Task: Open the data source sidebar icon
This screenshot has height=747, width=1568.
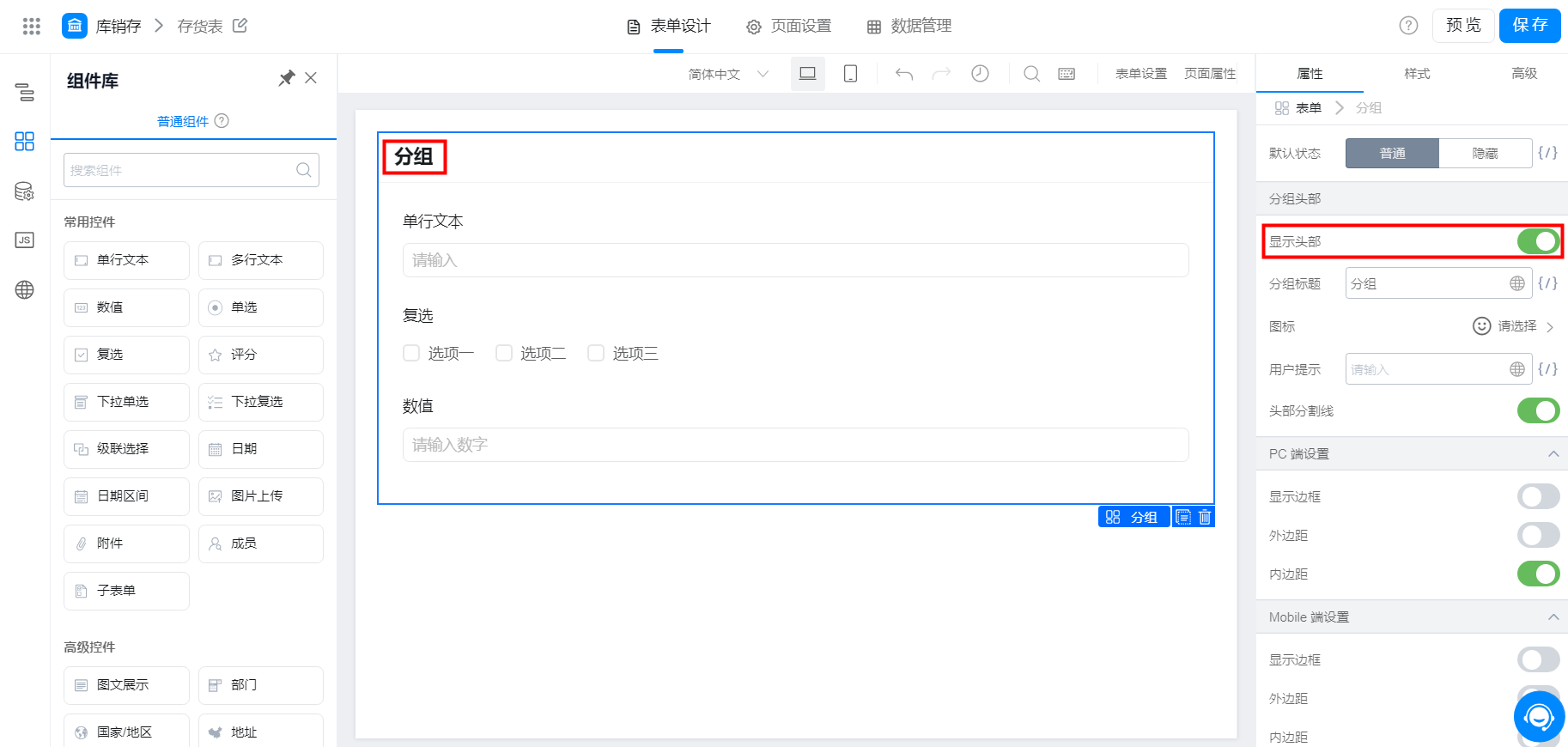Action: tap(25, 191)
